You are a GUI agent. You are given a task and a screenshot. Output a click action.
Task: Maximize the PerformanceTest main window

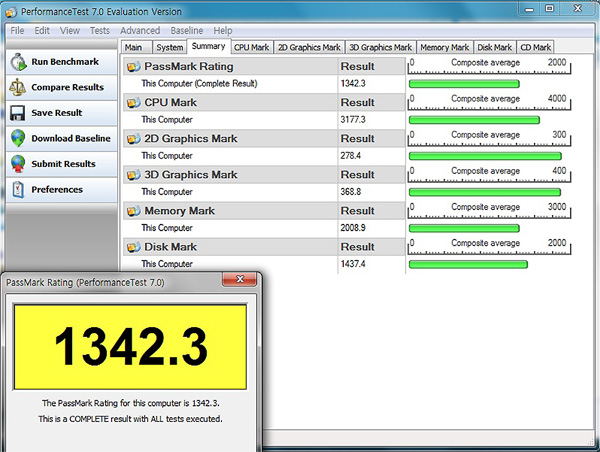click(549, 9)
